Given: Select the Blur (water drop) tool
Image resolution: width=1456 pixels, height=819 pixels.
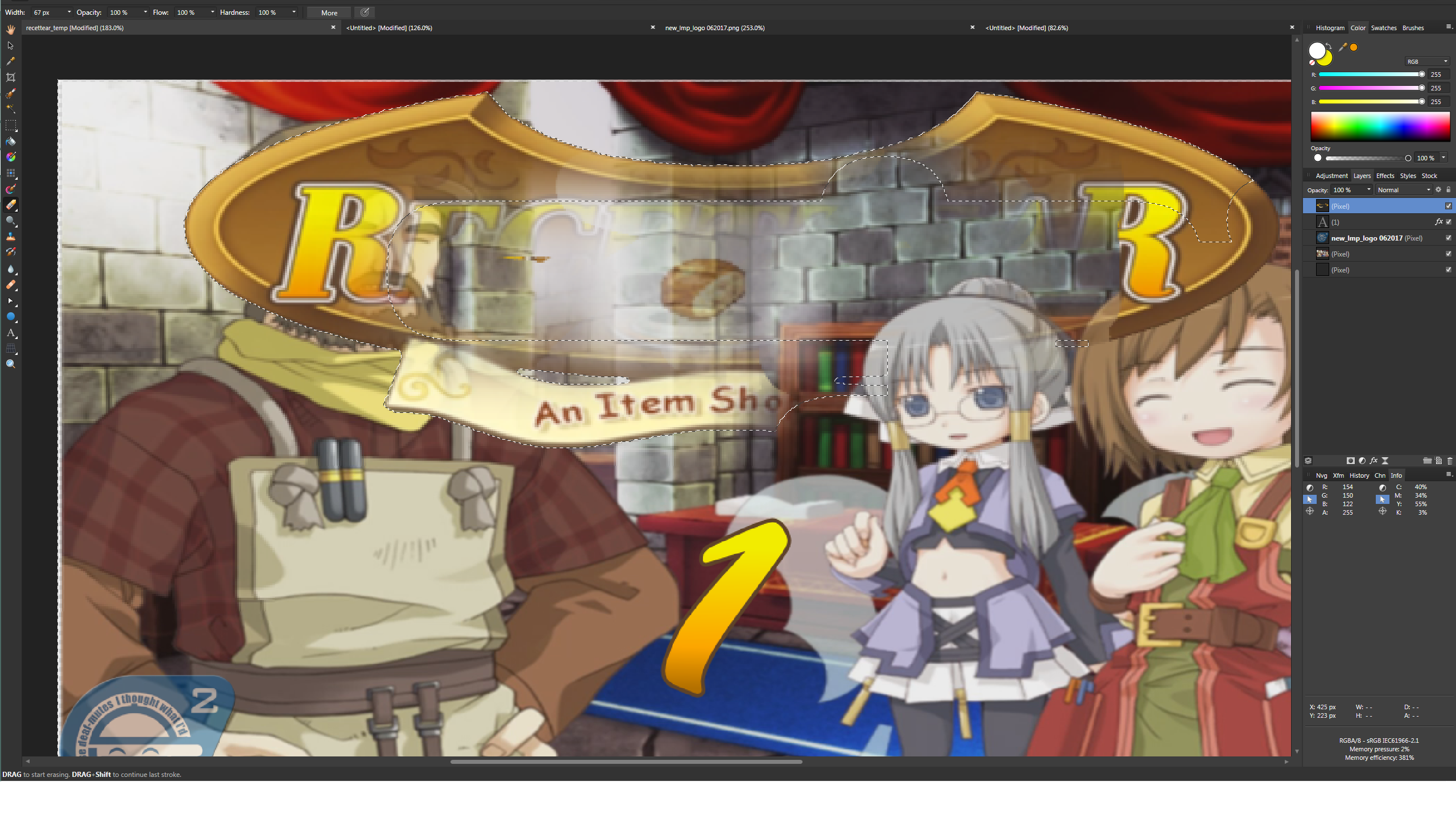Looking at the screenshot, I should [11, 269].
